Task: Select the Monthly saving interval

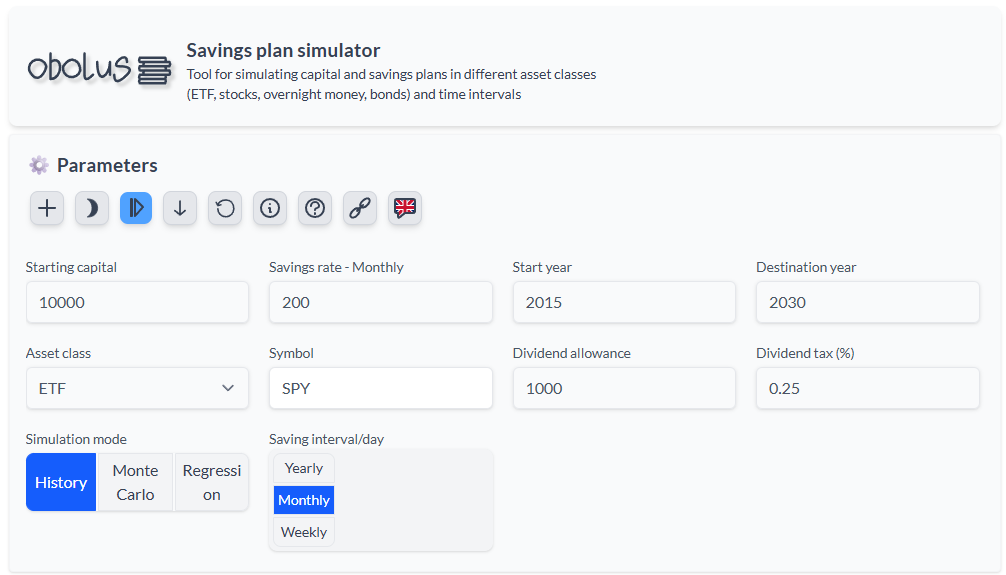Action: 304,500
